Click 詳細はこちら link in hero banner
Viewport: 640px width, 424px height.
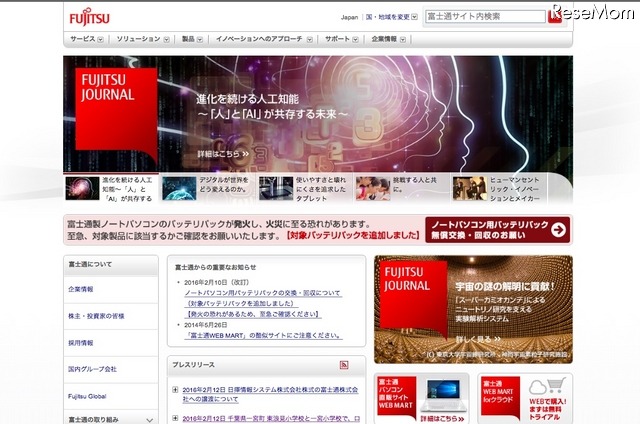click(223, 154)
